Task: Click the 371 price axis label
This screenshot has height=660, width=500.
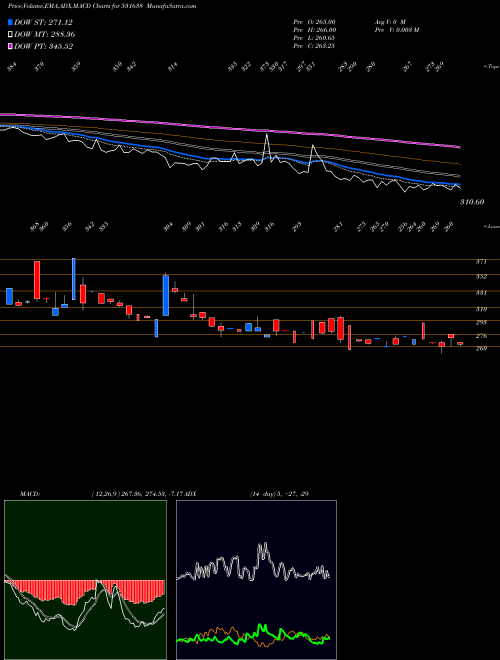Action: click(481, 262)
